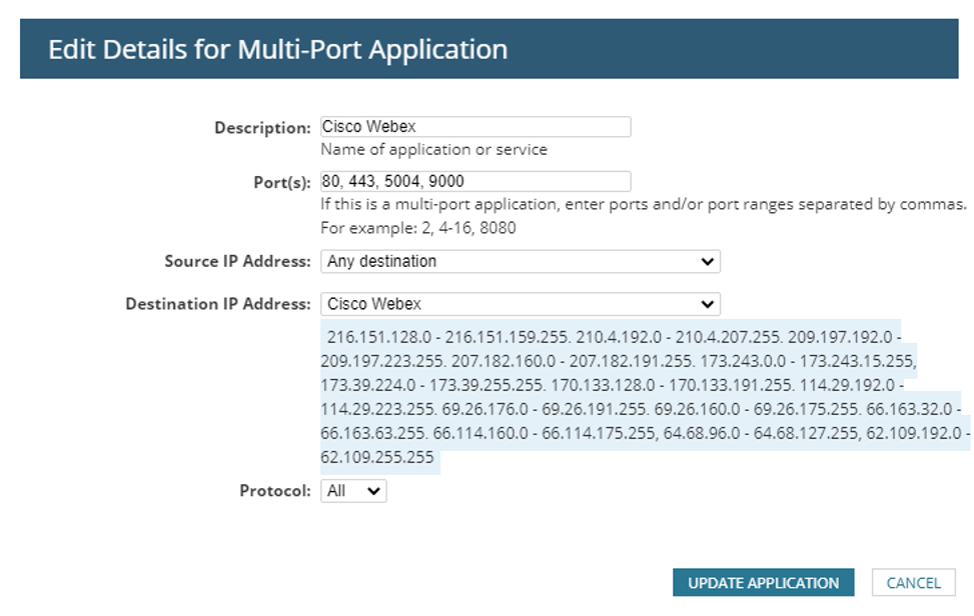Open the Source IP Address dropdown
The width and height of the screenshot is (974, 616).
[x=520, y=261]
